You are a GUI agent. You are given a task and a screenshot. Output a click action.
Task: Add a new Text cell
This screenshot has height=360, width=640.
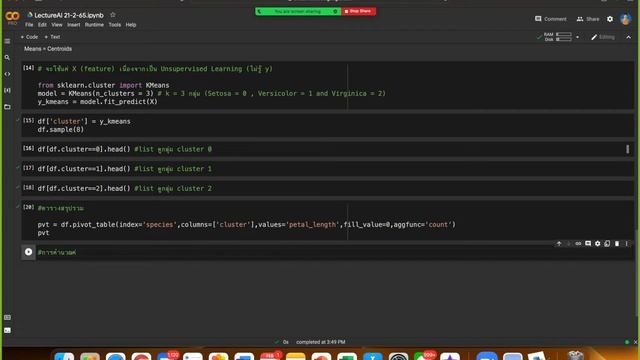pos(52,37)
